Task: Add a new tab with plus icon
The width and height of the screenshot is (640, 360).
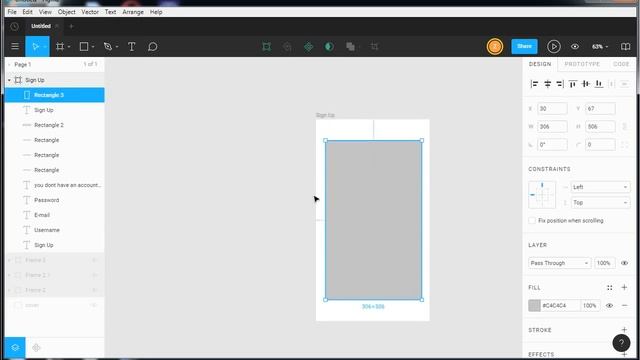Action: (x=71, y=27)
